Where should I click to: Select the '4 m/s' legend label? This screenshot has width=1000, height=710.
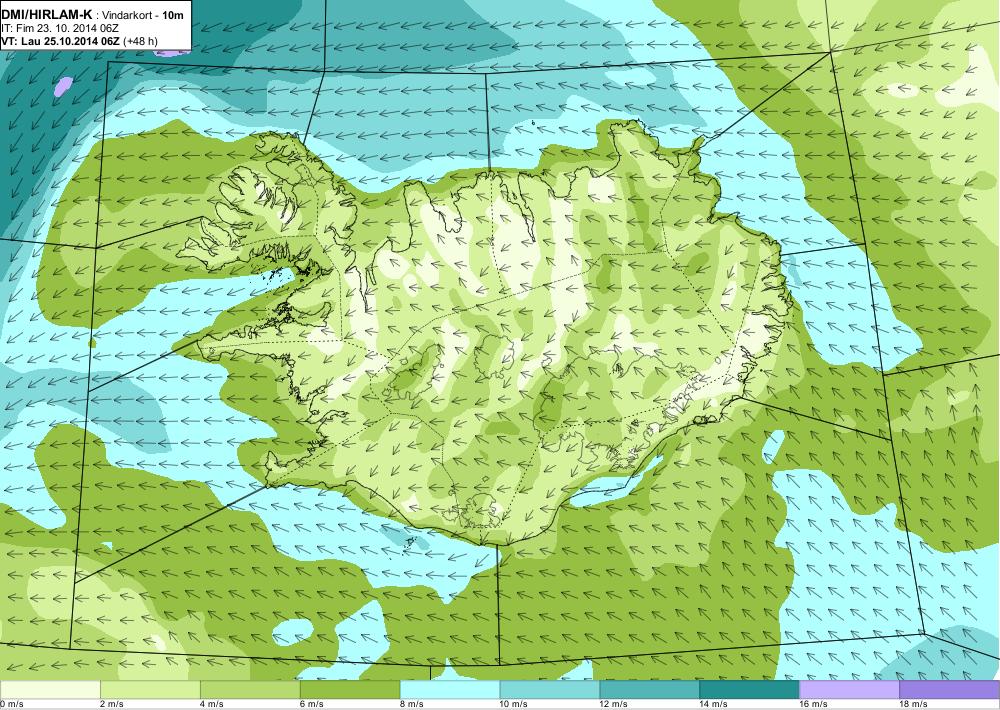pyautogui.click(x=212, y=704)
